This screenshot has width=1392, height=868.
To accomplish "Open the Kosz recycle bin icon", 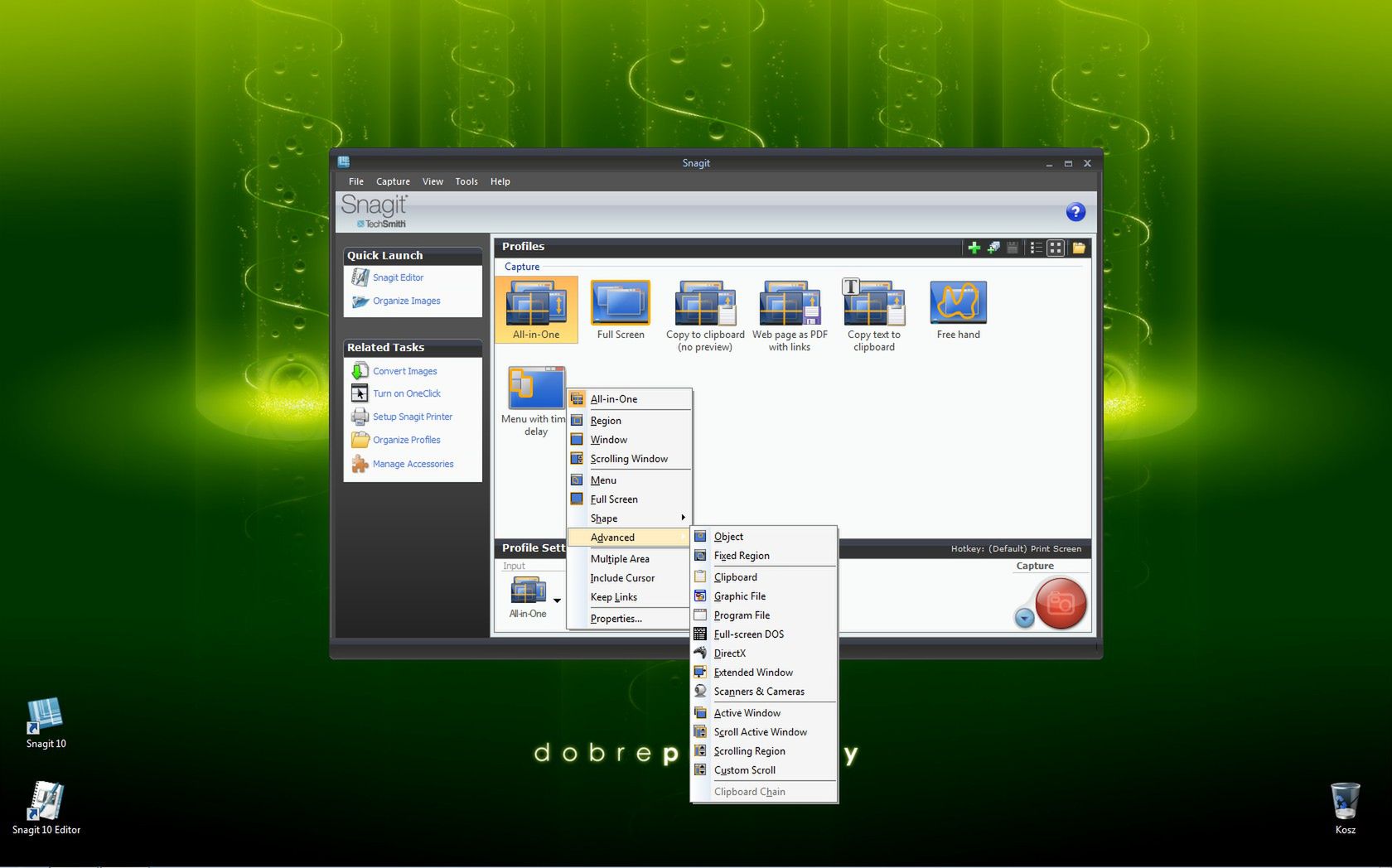I will (1345, 808).
